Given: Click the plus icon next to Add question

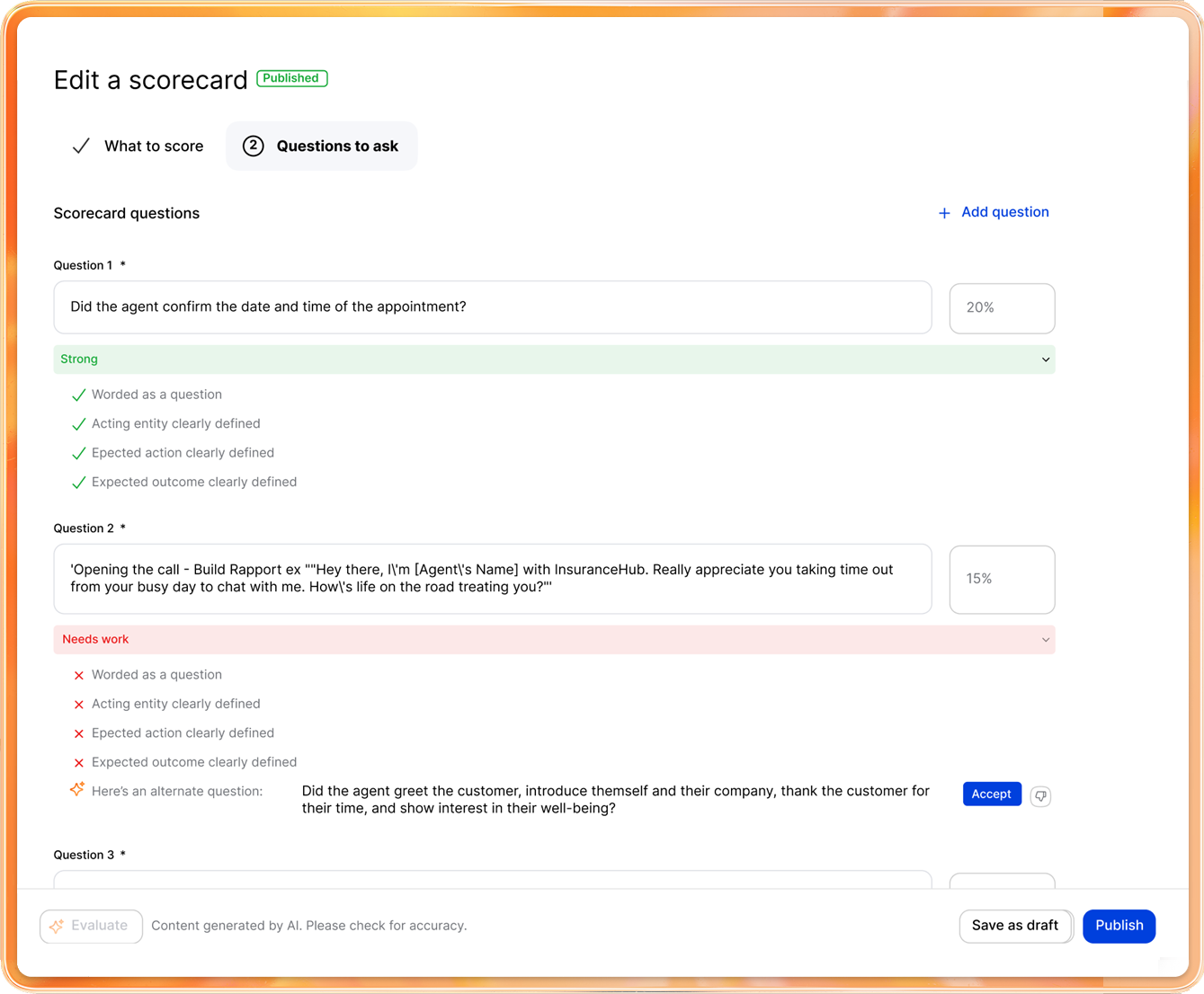Looking at the screenshot, I should tap(944, 213).
